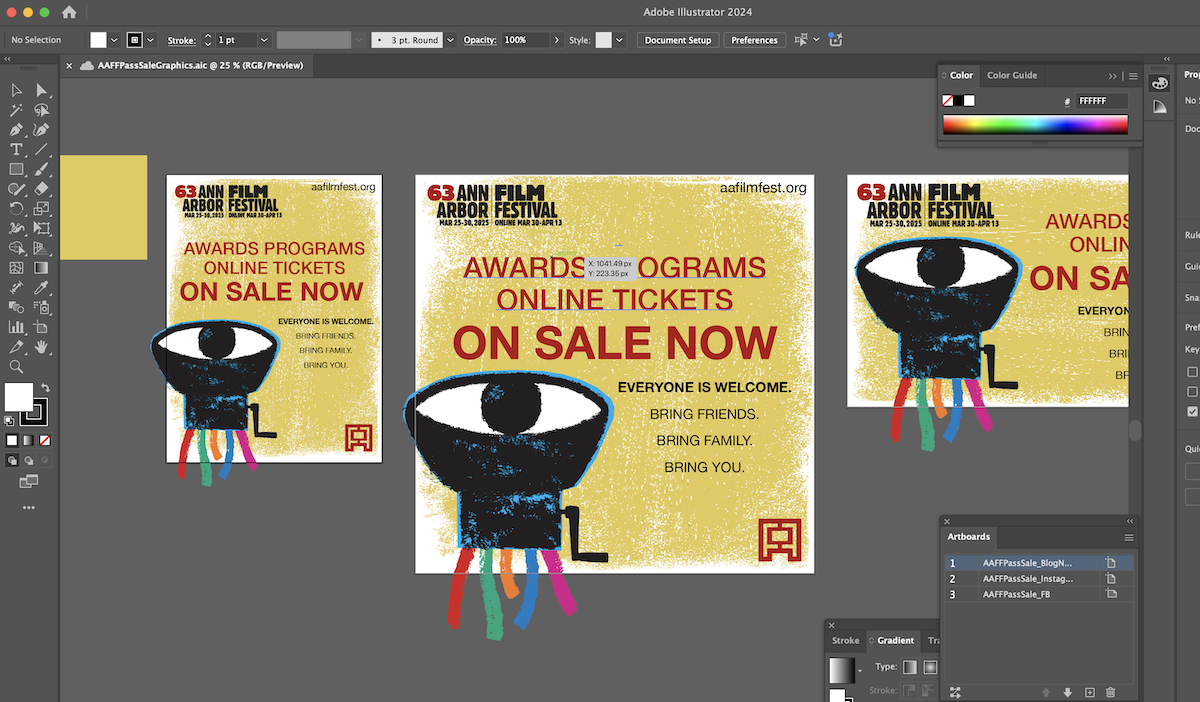
Task: Select the Direct Selection tool
Action: [42, 91]
